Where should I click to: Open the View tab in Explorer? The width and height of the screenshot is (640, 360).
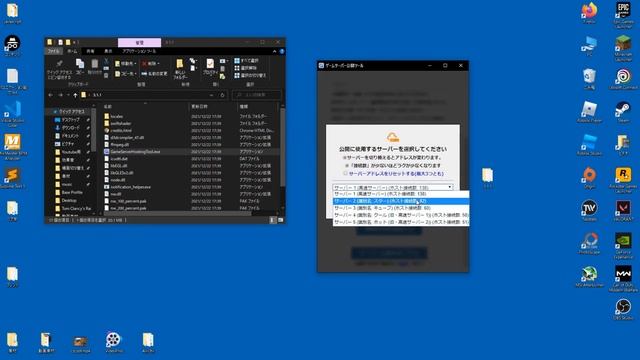(x=108, y=51)
